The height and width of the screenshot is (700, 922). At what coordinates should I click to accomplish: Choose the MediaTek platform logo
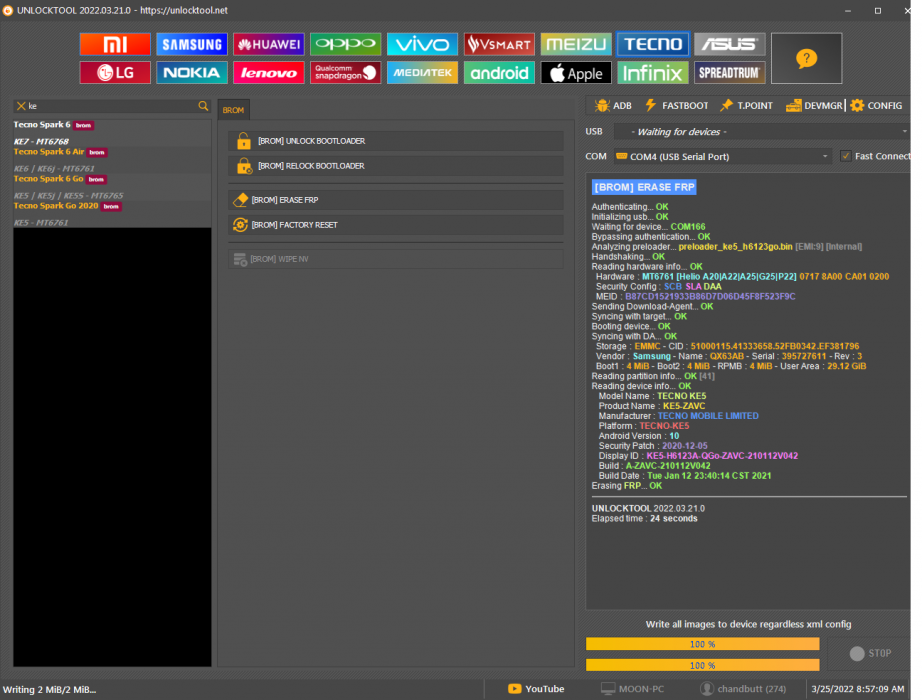click(422, 73)
